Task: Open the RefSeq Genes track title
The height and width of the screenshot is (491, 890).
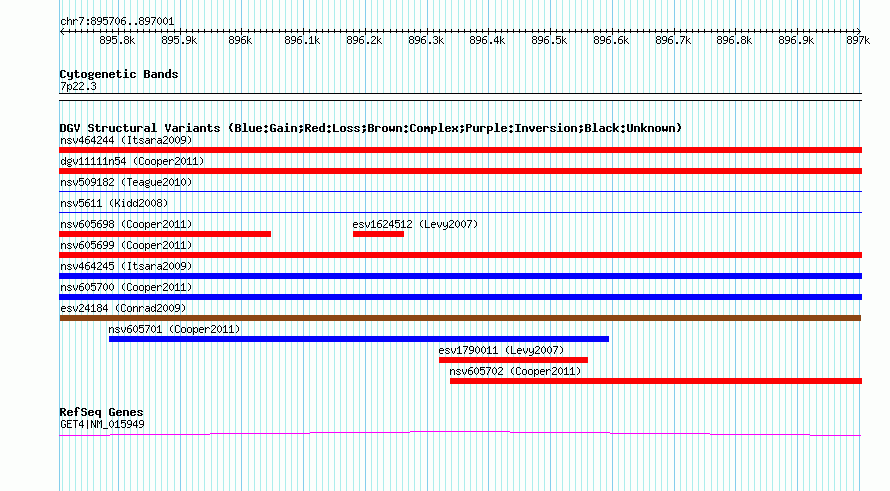Action: [101, 412]
